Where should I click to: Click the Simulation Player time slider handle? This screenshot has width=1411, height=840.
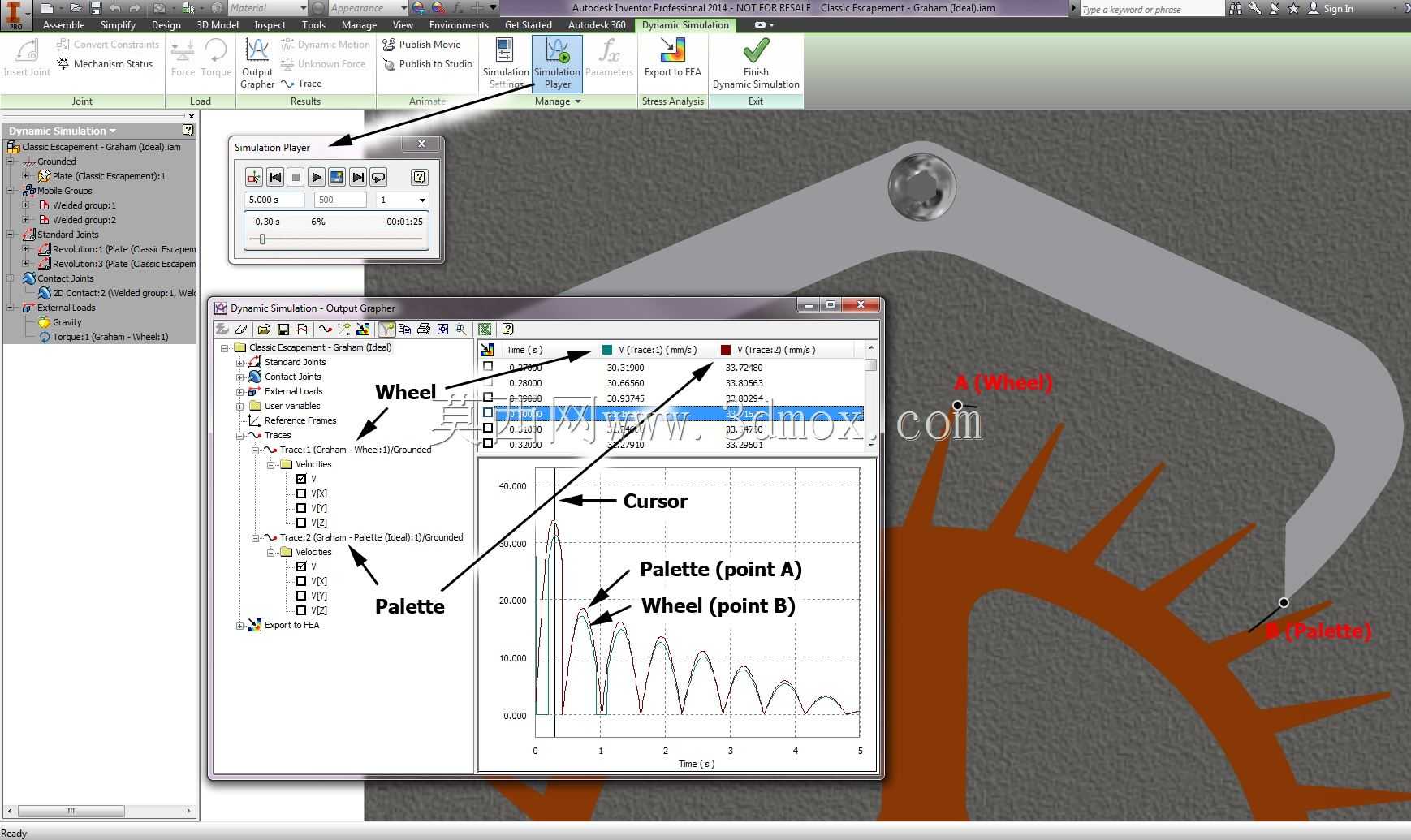click(262, 239)
